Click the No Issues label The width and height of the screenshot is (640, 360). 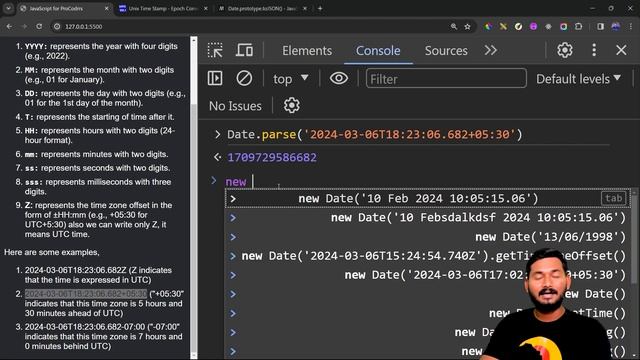(235, 106)
